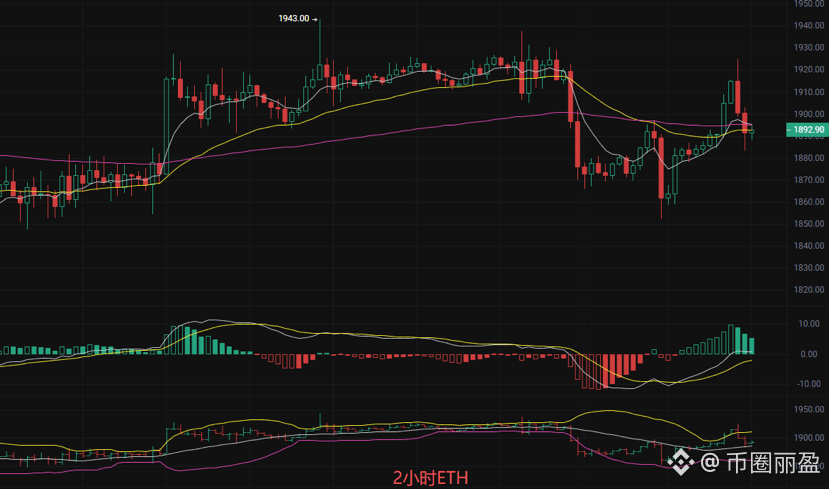Click the 1920.00 price axis label
Screen dimensions: 829x489
[x=809, y=69]
